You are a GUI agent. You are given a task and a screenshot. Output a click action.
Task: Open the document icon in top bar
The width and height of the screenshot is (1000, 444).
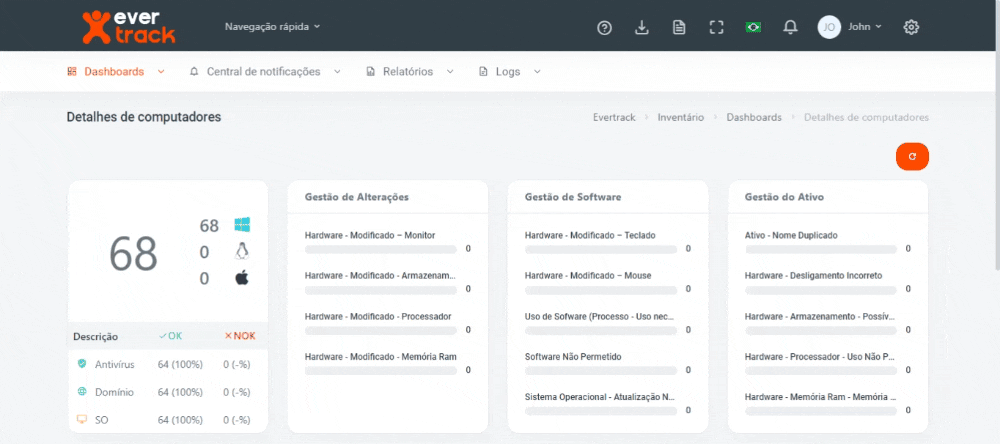[x=679, y=27]
